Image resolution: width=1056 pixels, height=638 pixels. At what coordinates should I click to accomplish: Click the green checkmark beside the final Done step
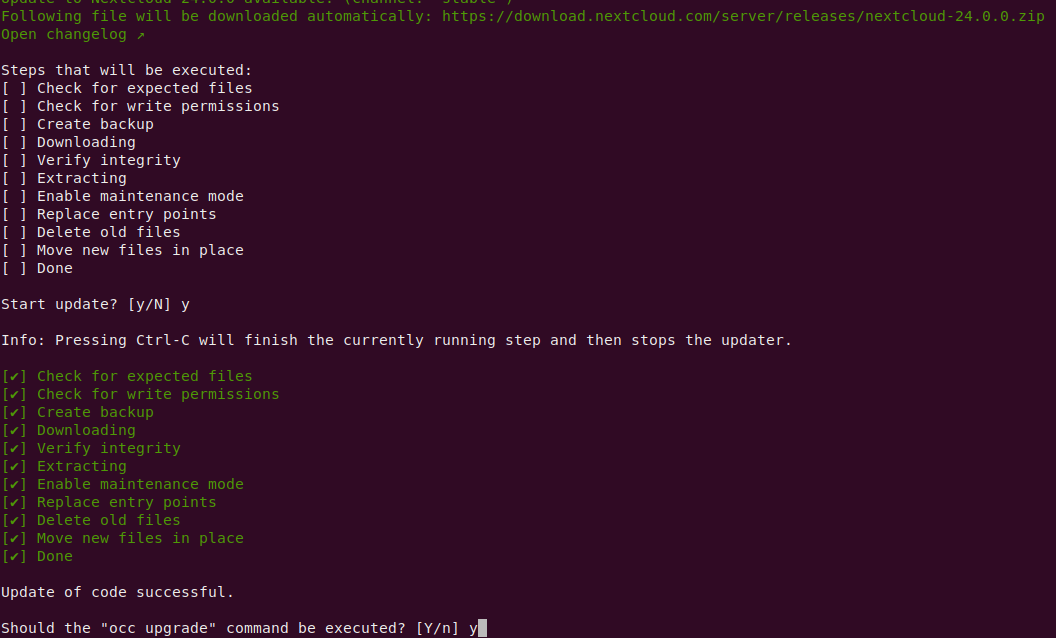[14, 556]
